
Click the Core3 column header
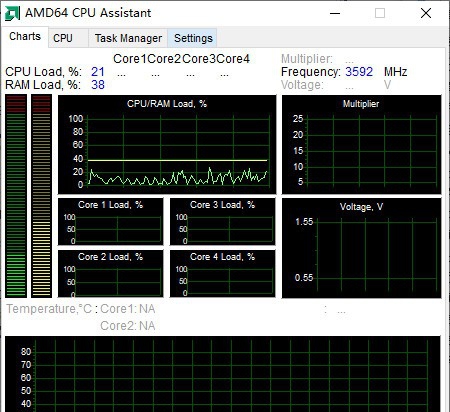(x=199, y=59)
